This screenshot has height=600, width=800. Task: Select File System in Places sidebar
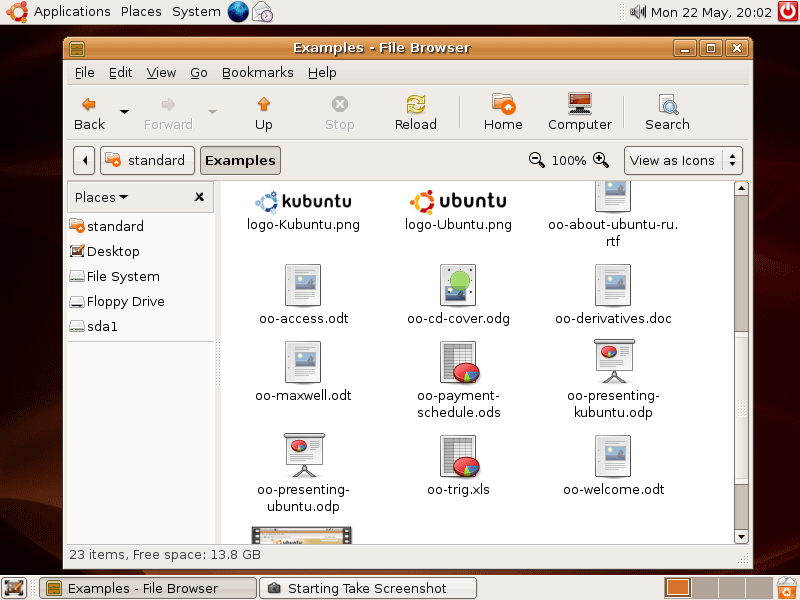(122, 276)
